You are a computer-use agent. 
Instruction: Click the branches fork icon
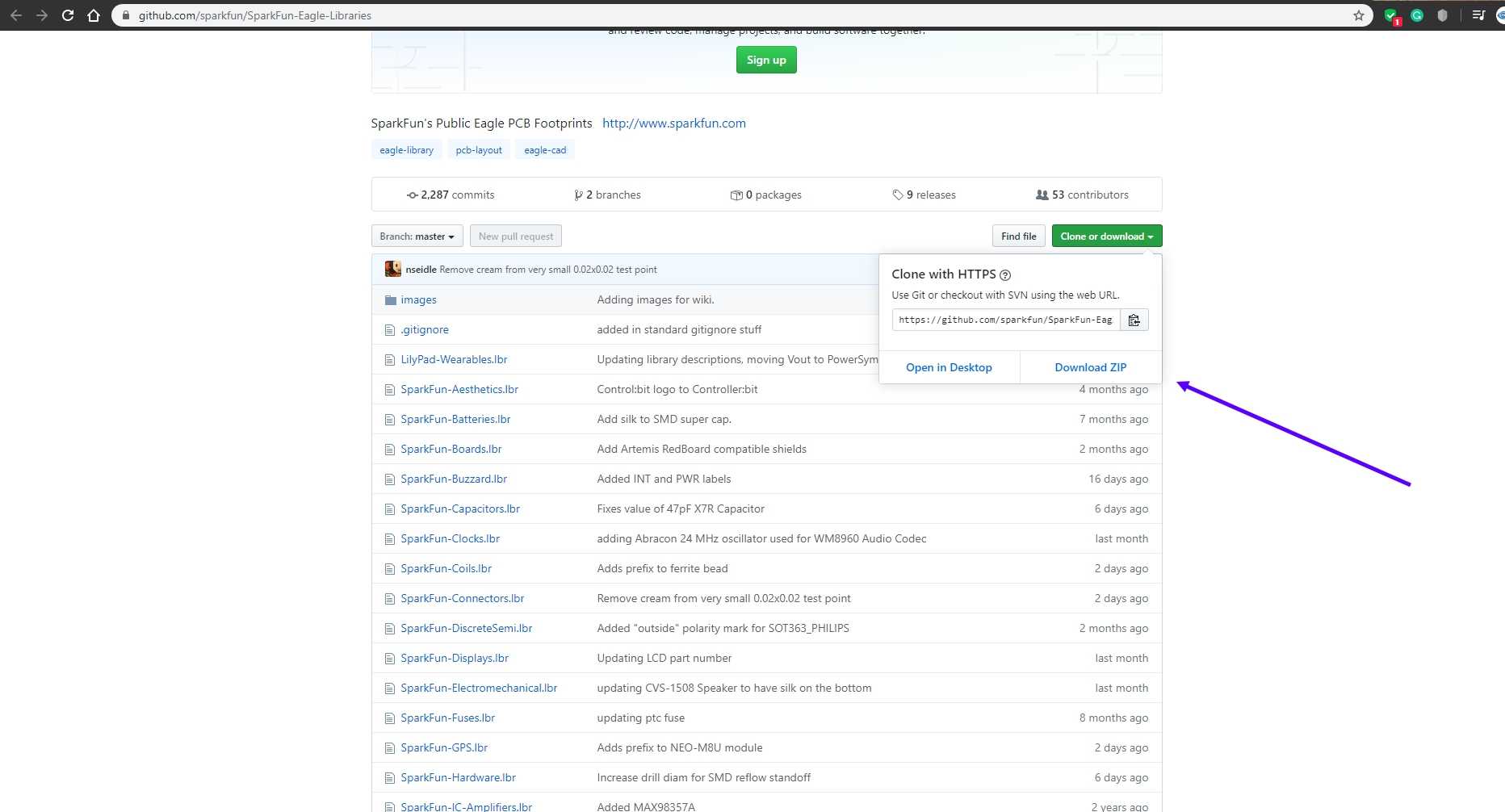[x=578, y=195]
